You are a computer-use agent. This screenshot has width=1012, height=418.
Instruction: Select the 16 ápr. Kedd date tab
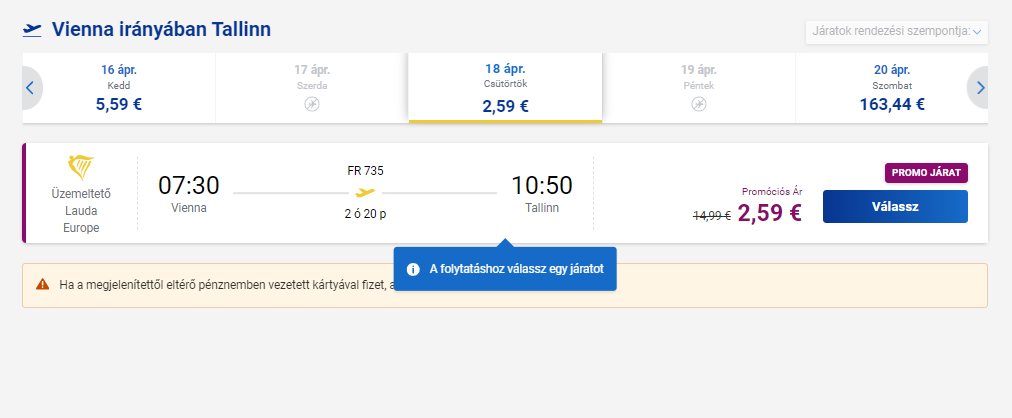point(119,87)
